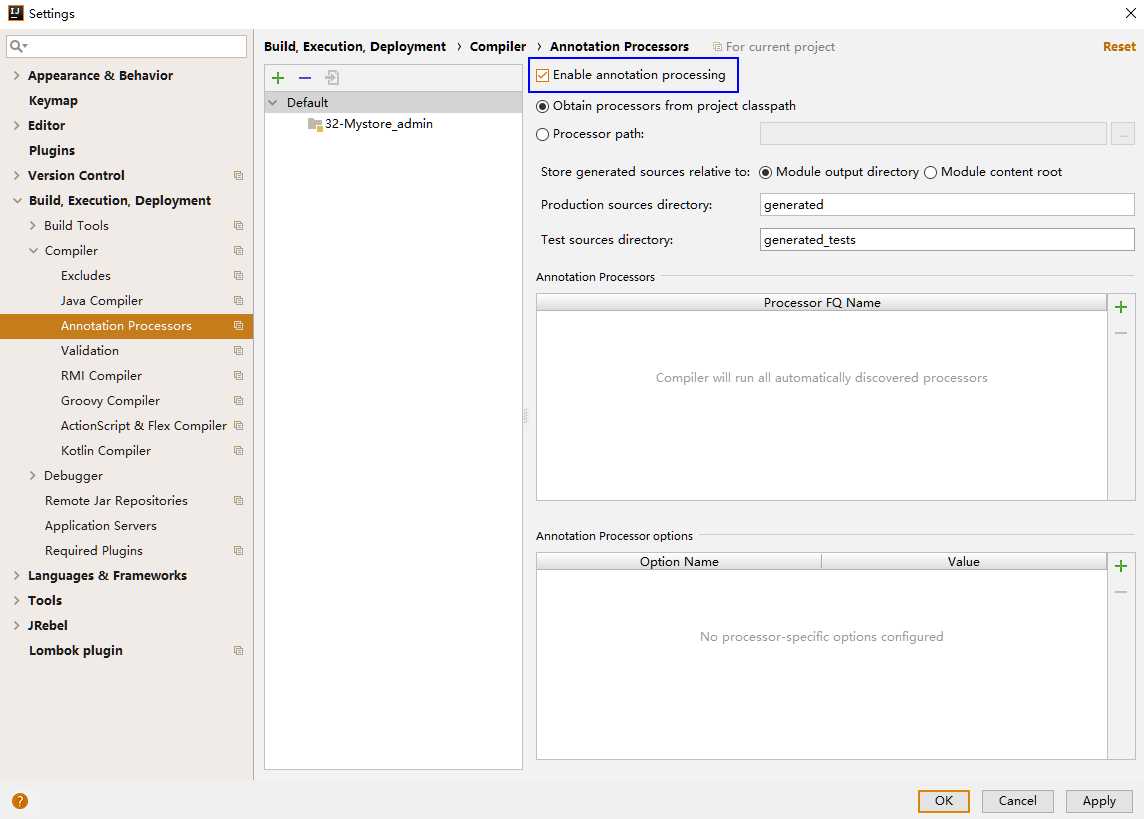Click project-level icon next to Annotation Processors
This screenshot has width=1144, height=819.
tap(238, 326)
